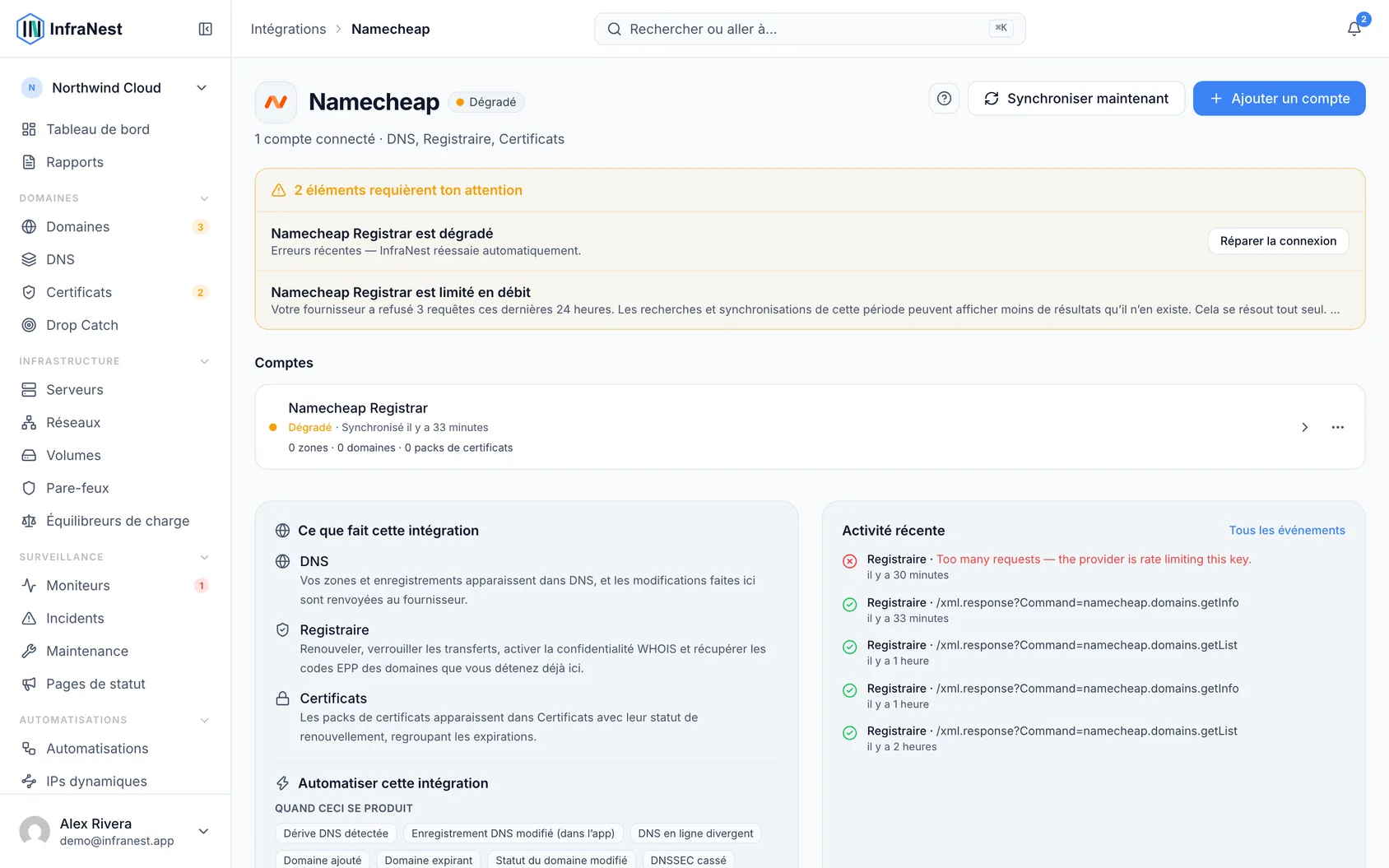Click the Drop Catch target icon

coord(29,325)
